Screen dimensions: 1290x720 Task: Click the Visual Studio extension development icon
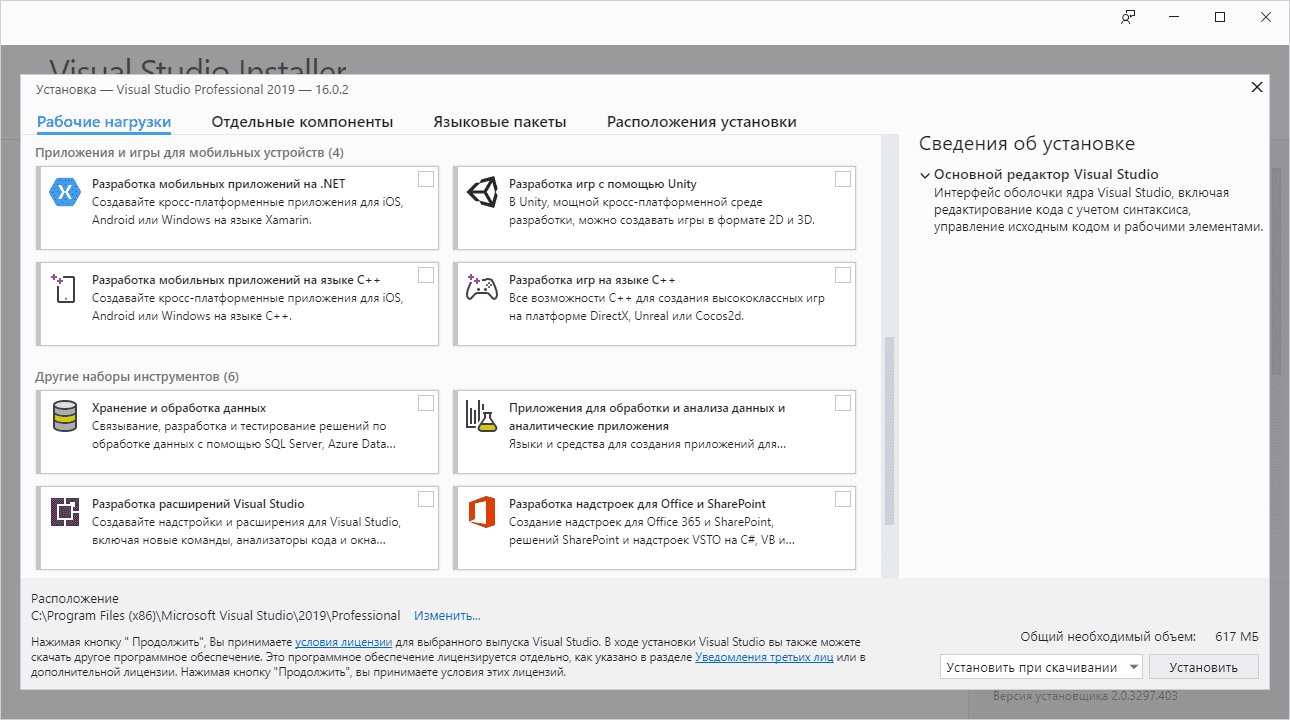point(65,512)
